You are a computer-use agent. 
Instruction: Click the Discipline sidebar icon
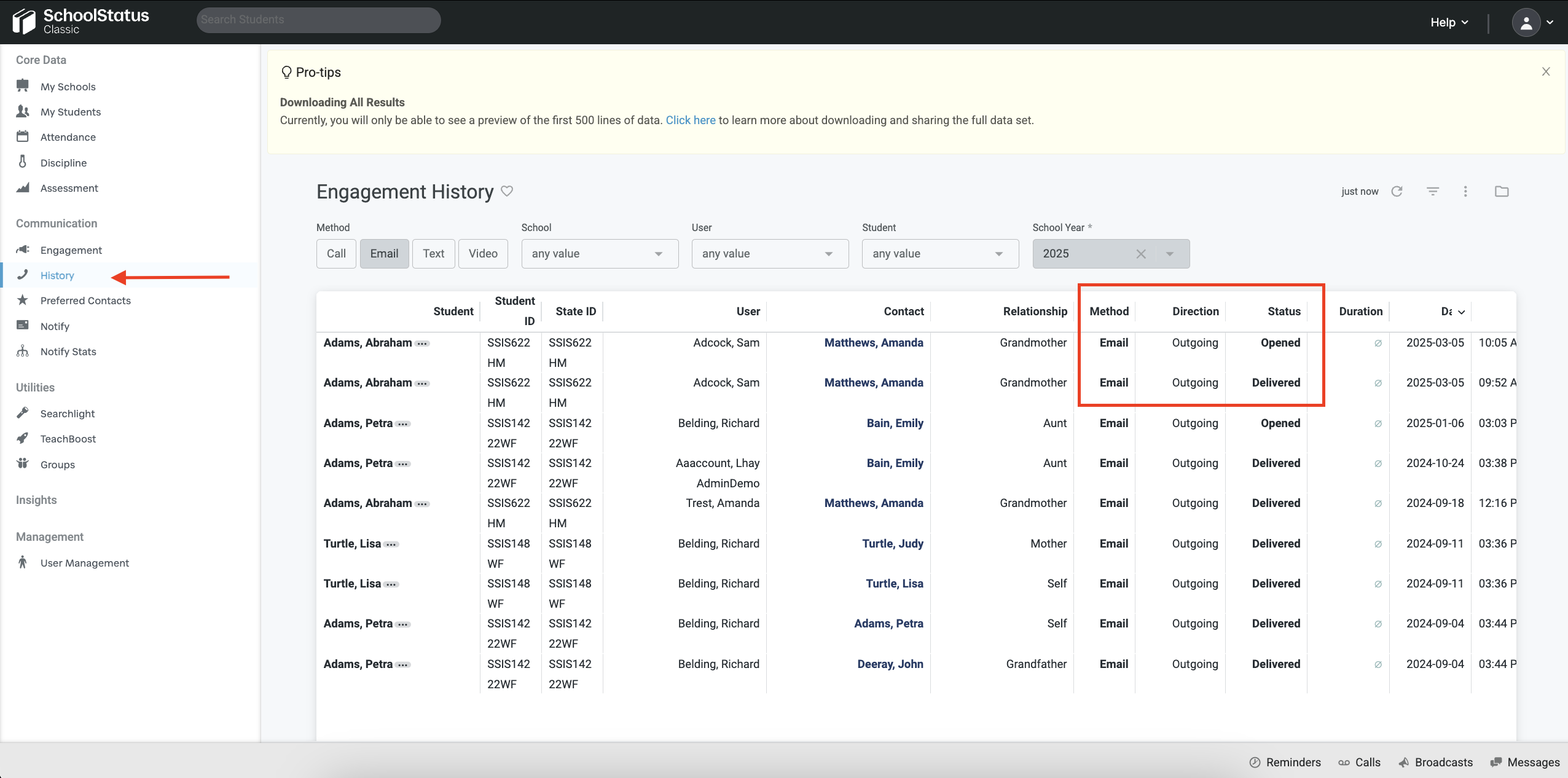pos(23,162)
